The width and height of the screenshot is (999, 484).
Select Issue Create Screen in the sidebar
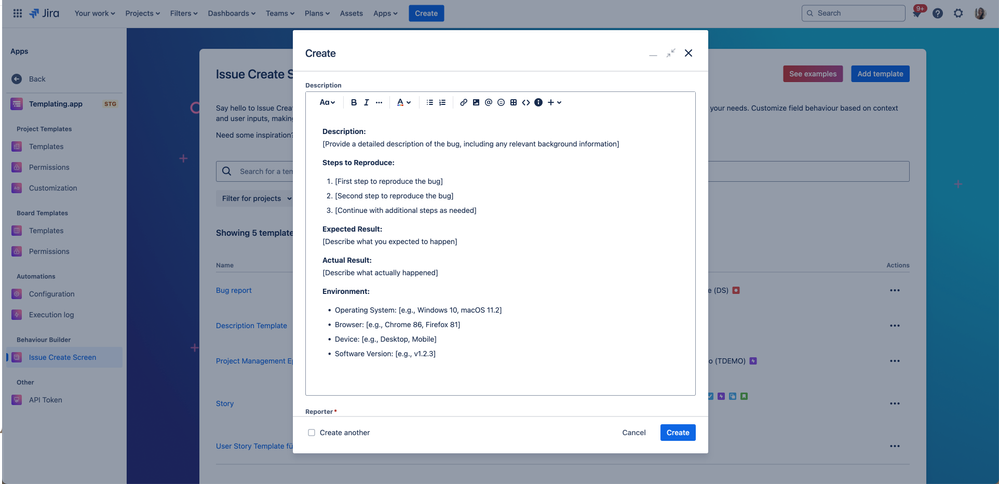[x=62, y=357]
